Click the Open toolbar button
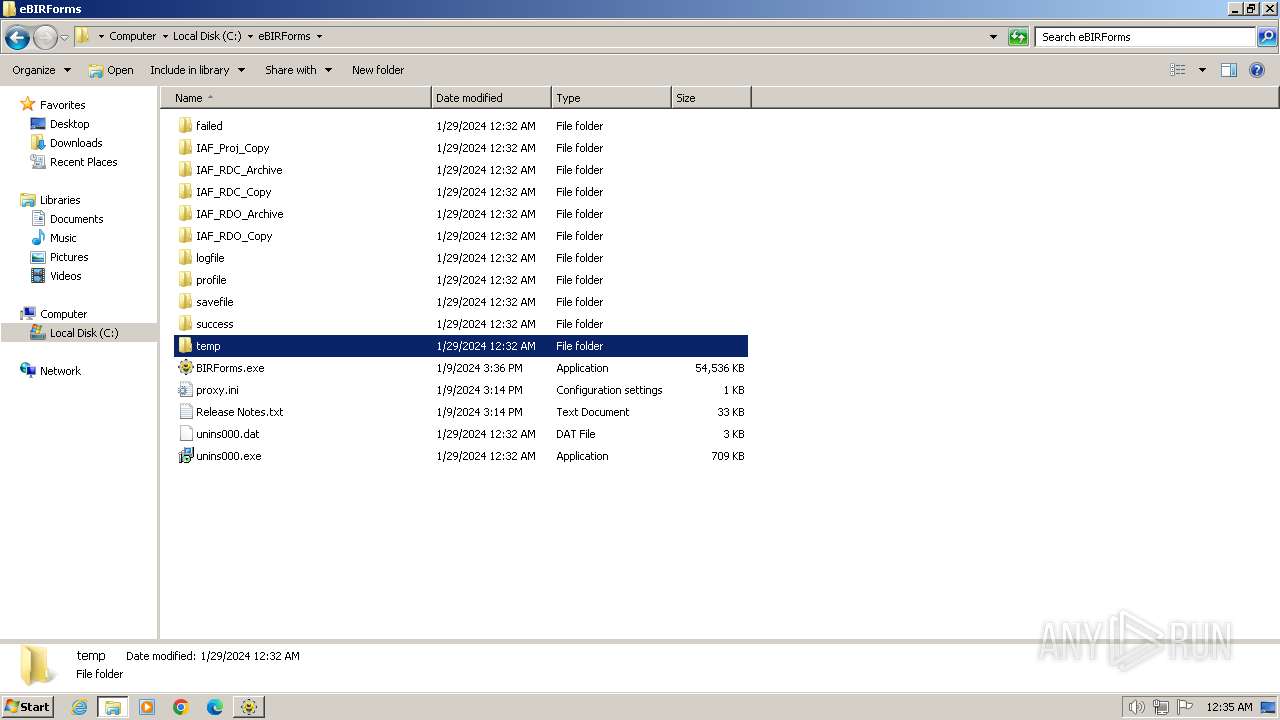This screenshot has height=720, width=1280. pyautogui.click(x=110, y=70)
